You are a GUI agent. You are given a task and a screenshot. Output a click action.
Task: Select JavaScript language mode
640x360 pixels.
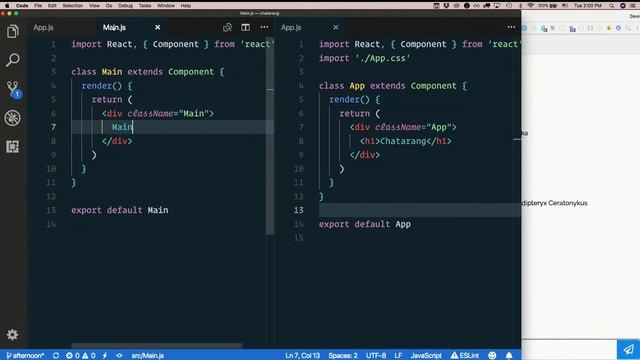click(x=426, y=356)
